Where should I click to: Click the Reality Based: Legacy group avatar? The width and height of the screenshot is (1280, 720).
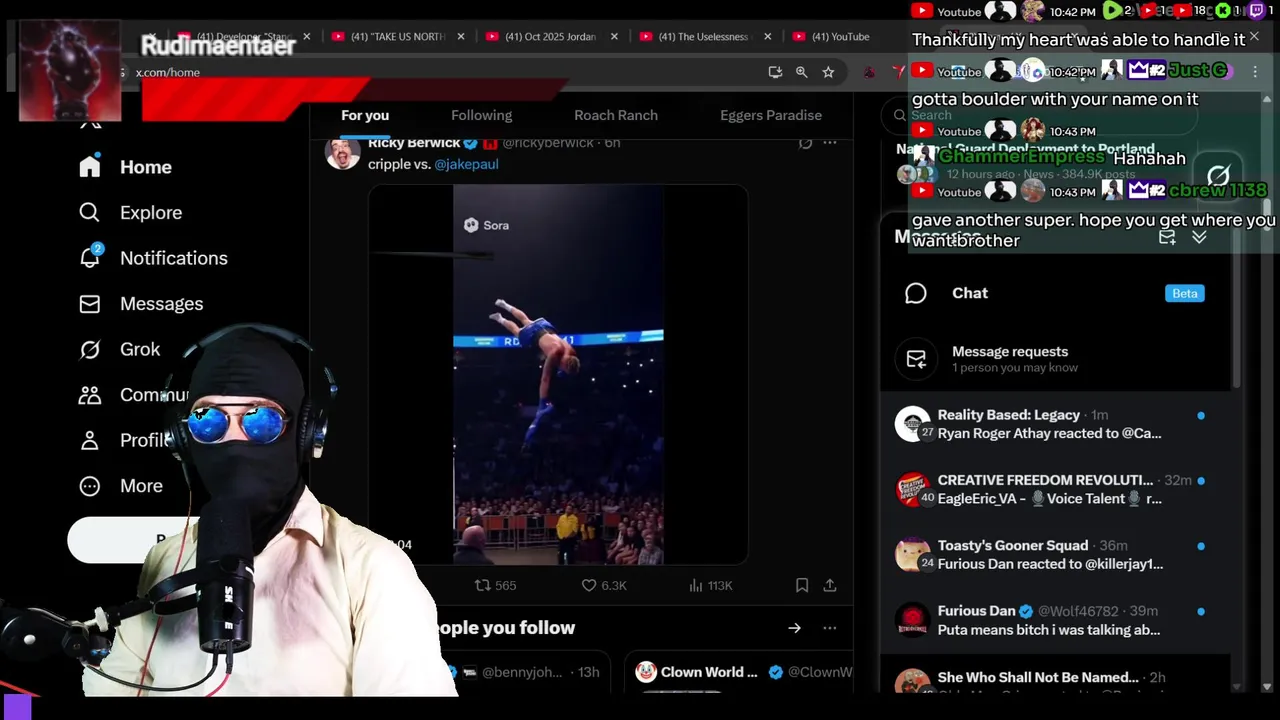tap(912, 424)
